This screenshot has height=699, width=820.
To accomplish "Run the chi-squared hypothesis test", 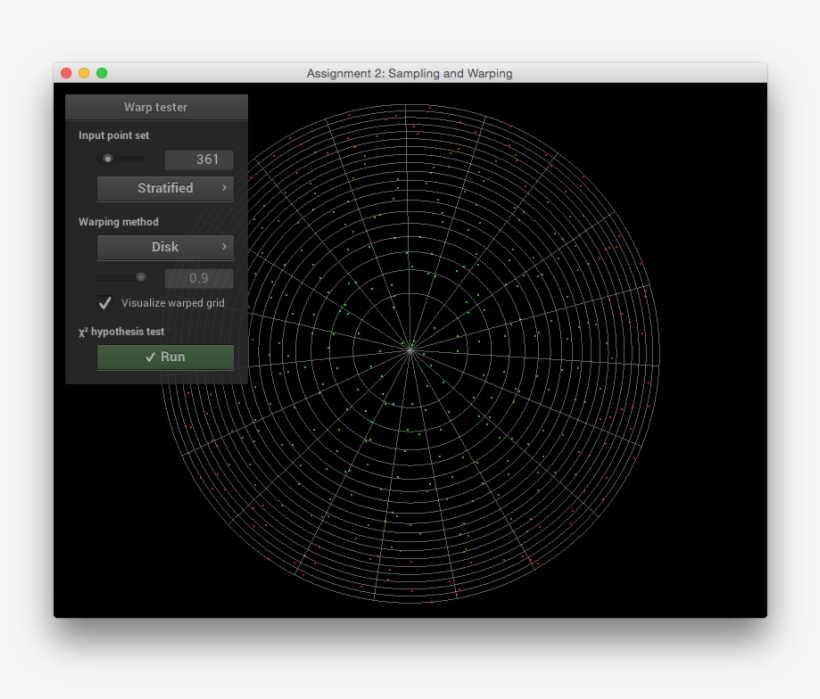I will coord(164,357).
